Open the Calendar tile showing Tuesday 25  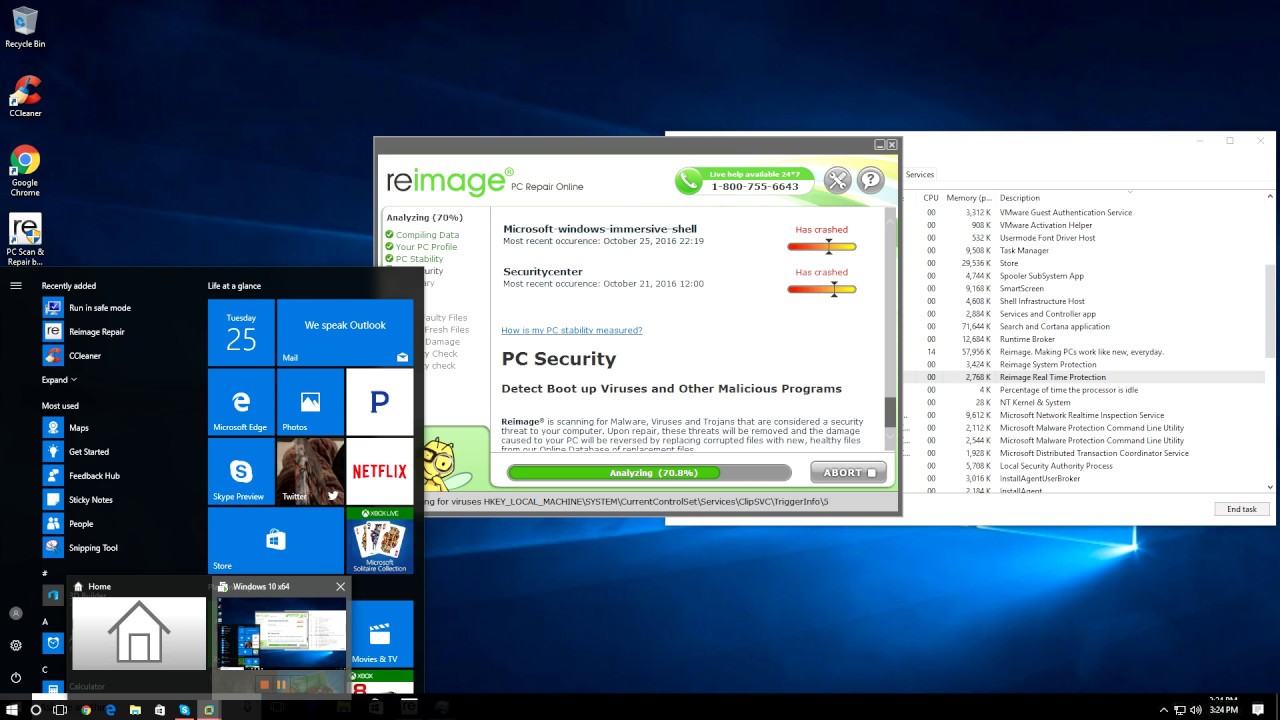(241, 332)
